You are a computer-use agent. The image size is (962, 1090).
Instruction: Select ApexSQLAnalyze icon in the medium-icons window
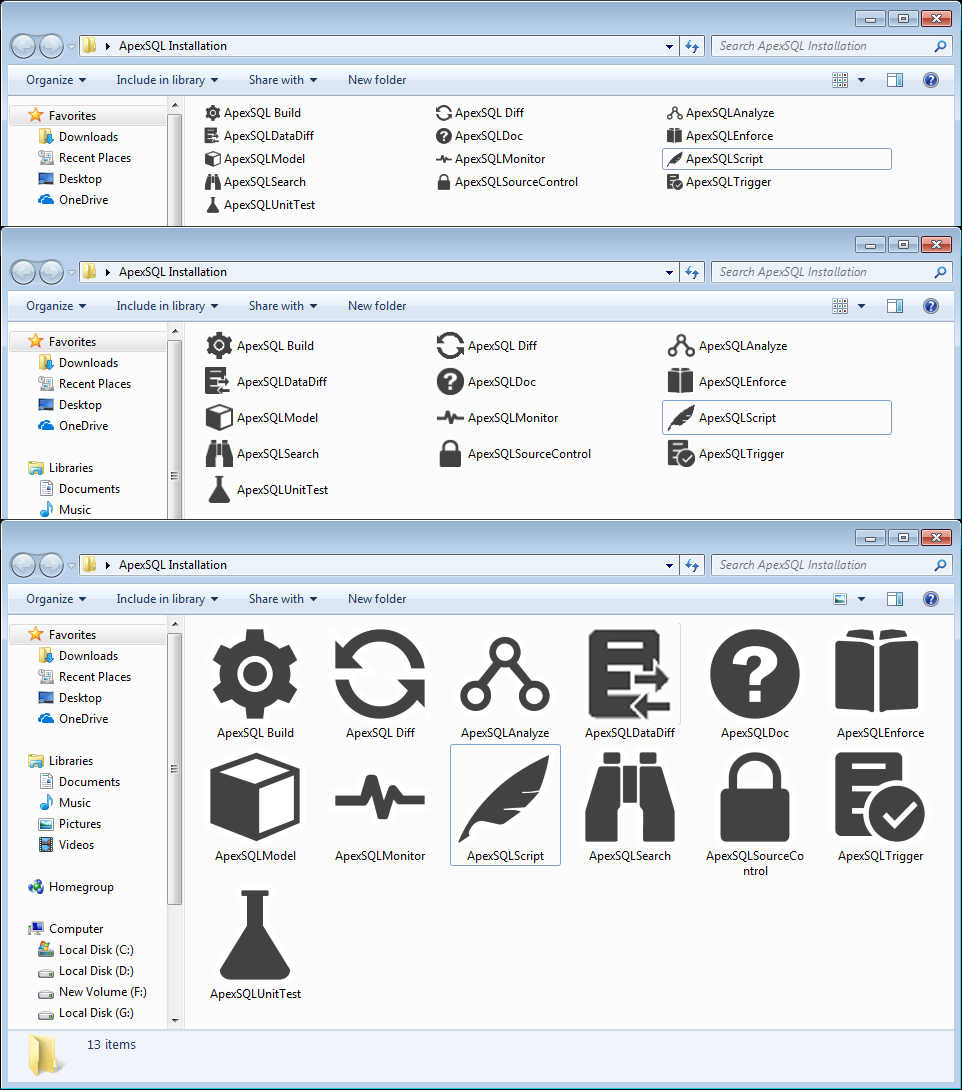(x=680, y=345)
